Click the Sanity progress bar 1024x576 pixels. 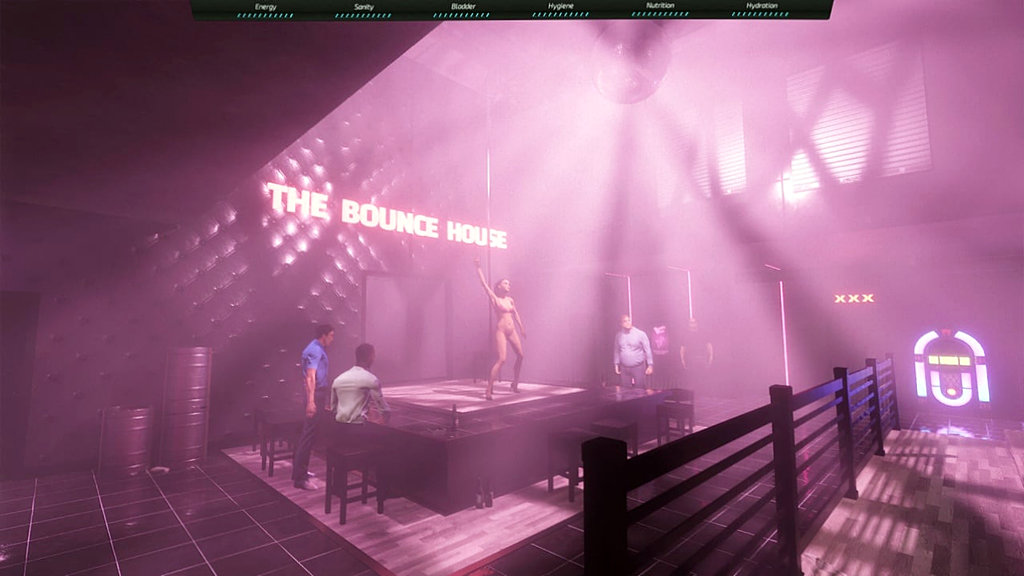click(x=364, y=15)
